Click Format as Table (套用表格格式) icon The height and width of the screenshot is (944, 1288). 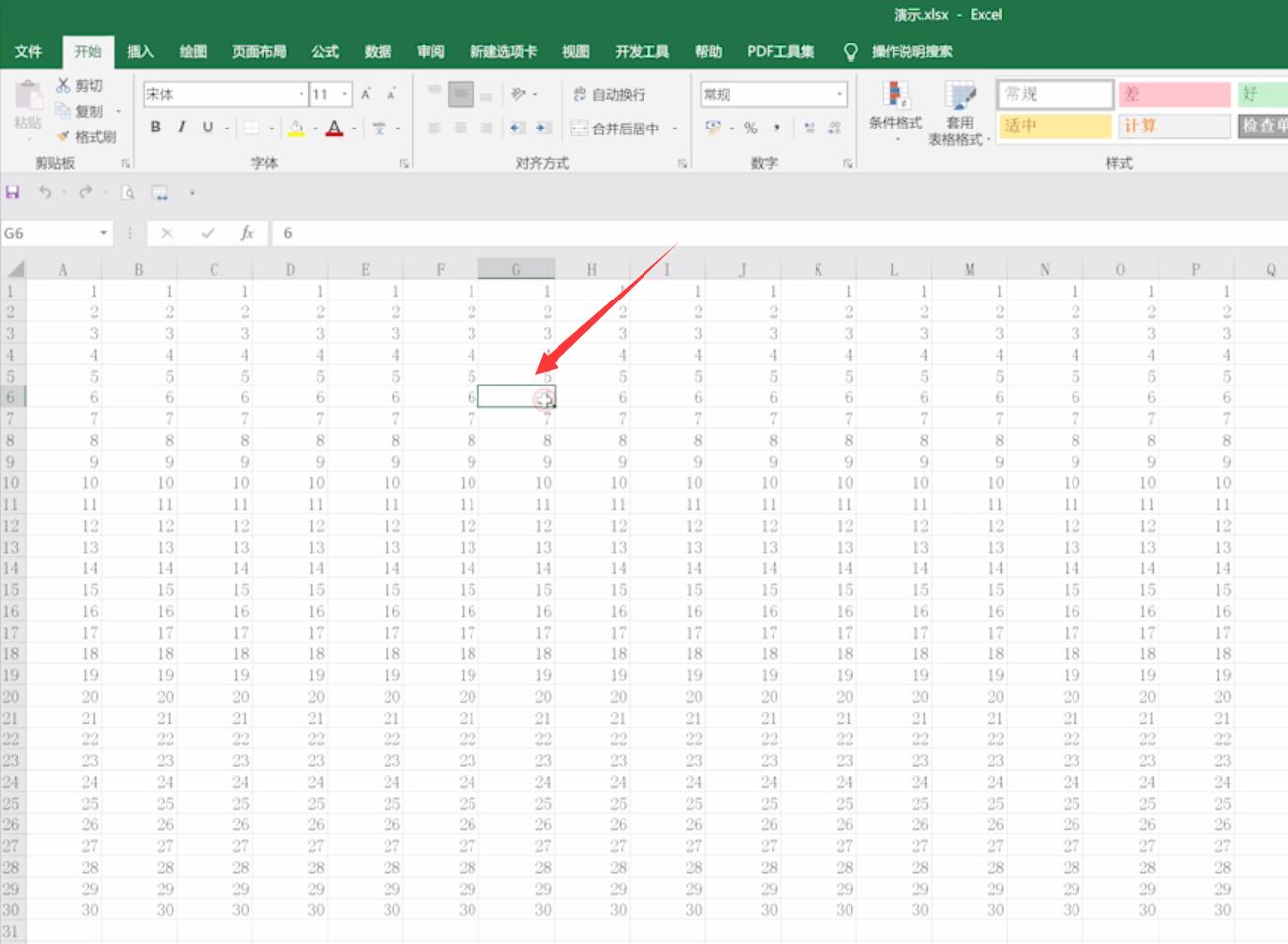coord(959,96)
